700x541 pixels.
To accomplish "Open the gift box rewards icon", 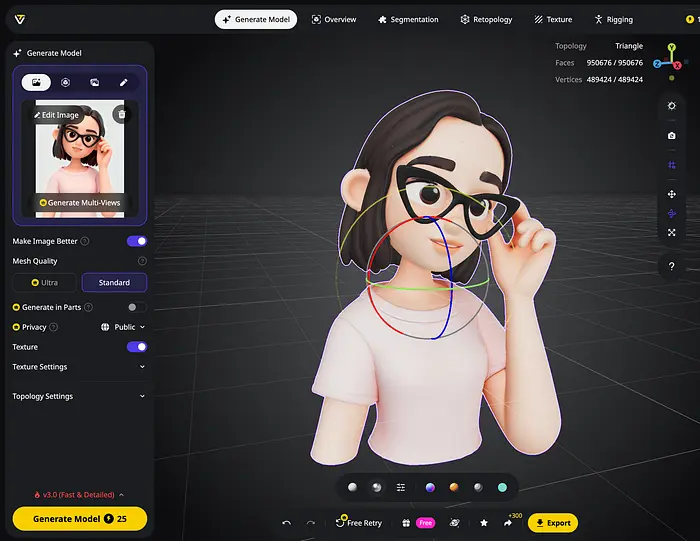I will [x=405, y=523].
